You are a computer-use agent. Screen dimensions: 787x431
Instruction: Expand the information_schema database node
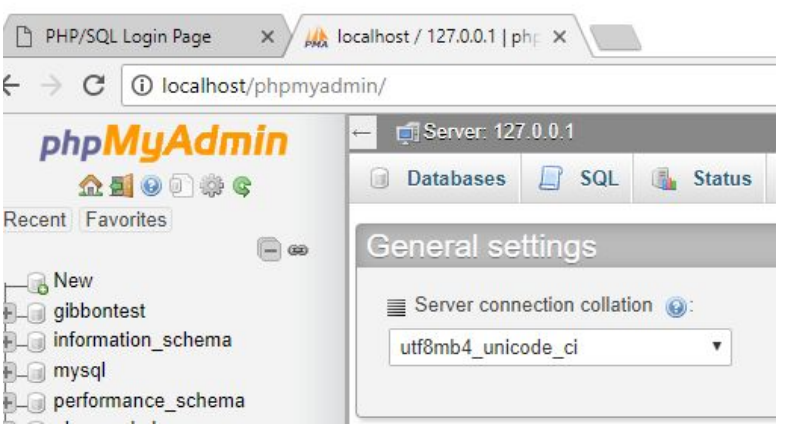pyautogui.click(x=6, y=341)
